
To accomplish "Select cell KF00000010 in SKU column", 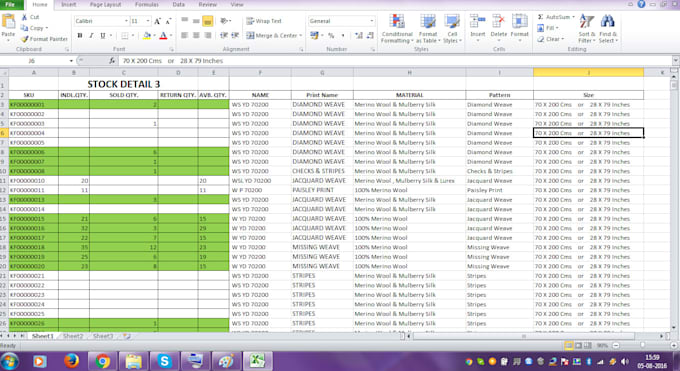I will (x=34, y=181).
